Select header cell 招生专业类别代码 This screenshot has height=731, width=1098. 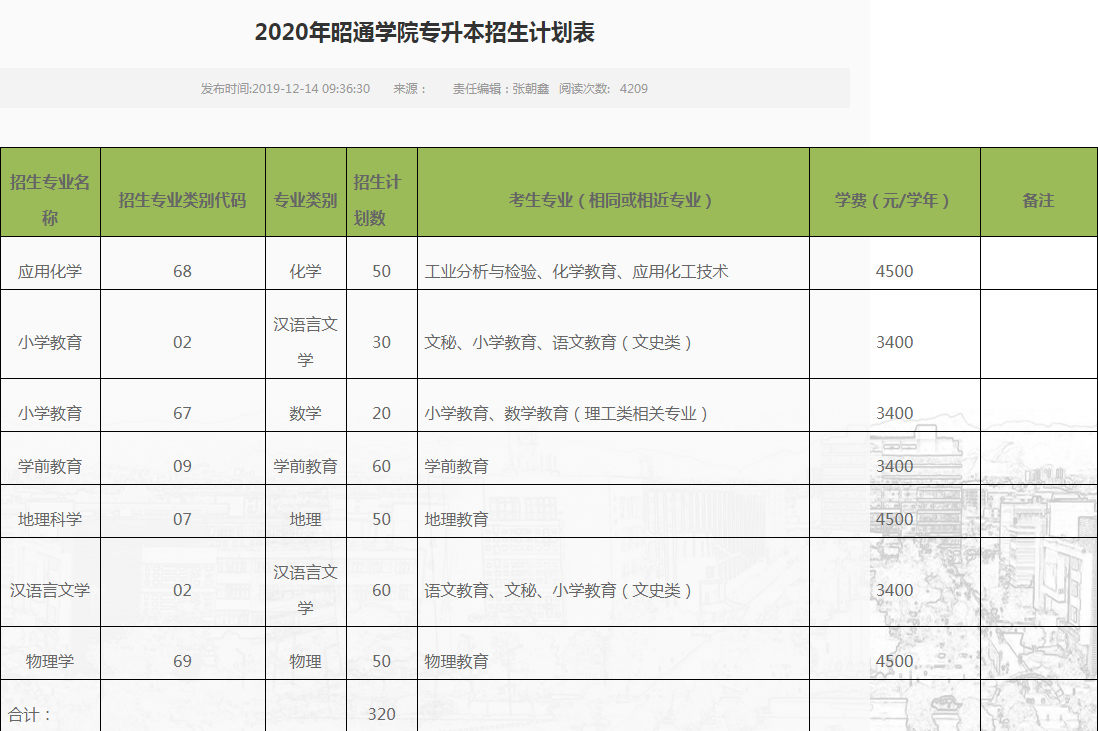tap(183, 192)
